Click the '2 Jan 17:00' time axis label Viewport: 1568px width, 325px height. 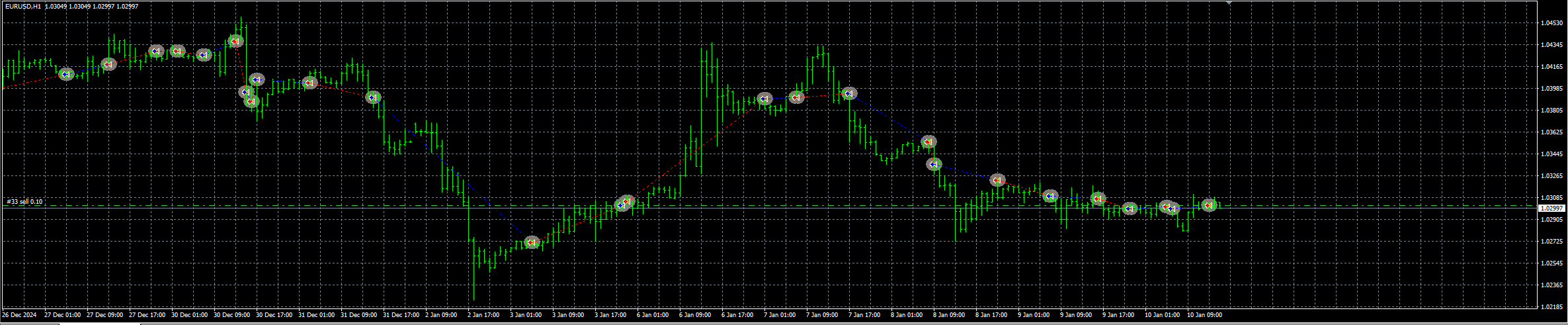483,315
